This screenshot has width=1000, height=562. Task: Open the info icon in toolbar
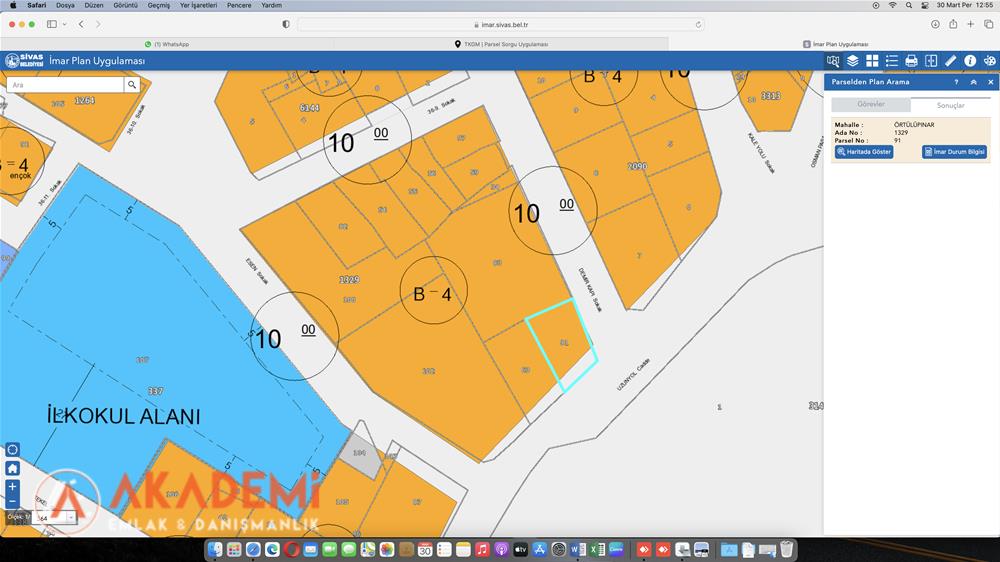click(x=970, y=61)
